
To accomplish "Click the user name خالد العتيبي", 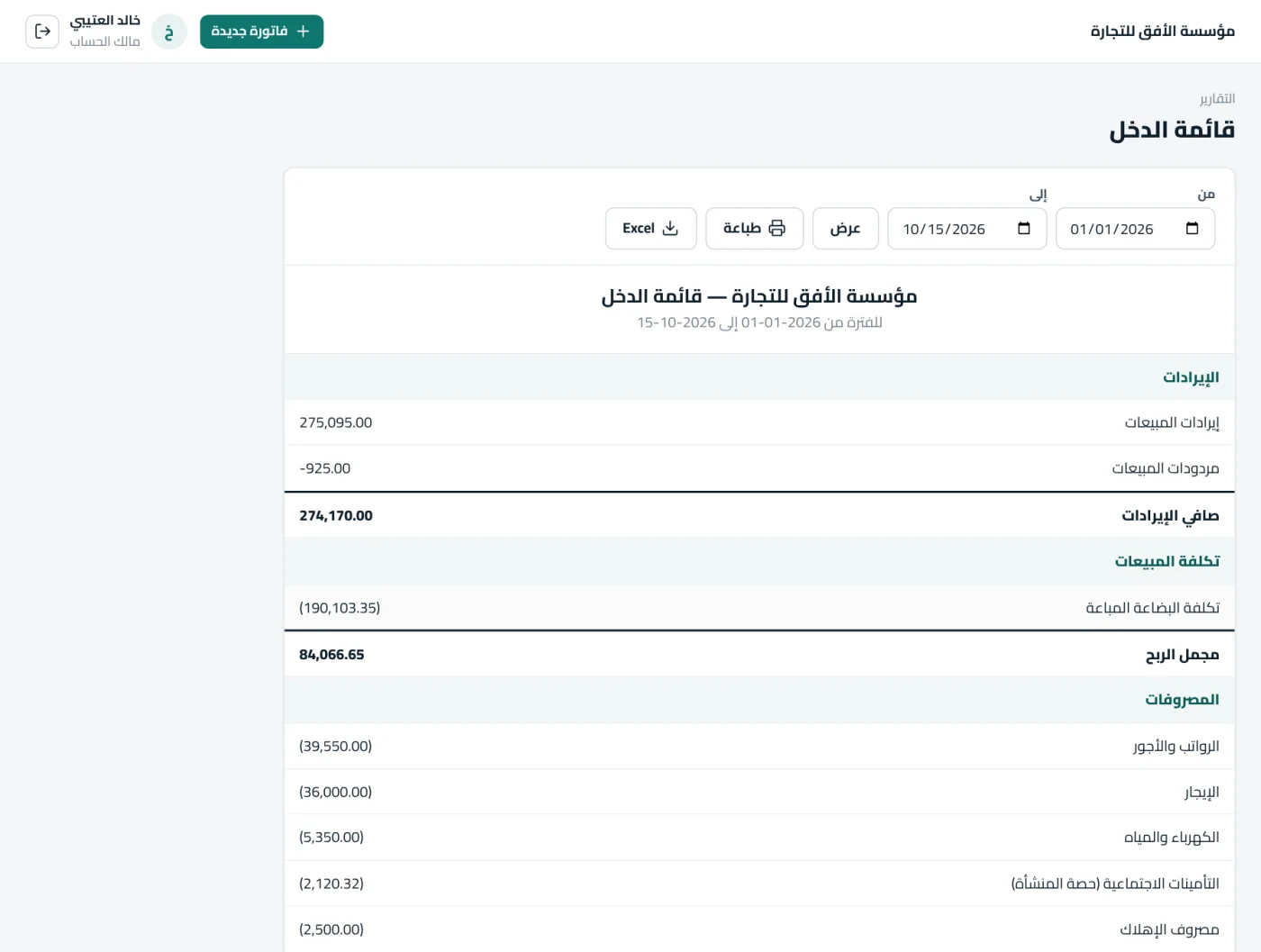I will 105,21.
